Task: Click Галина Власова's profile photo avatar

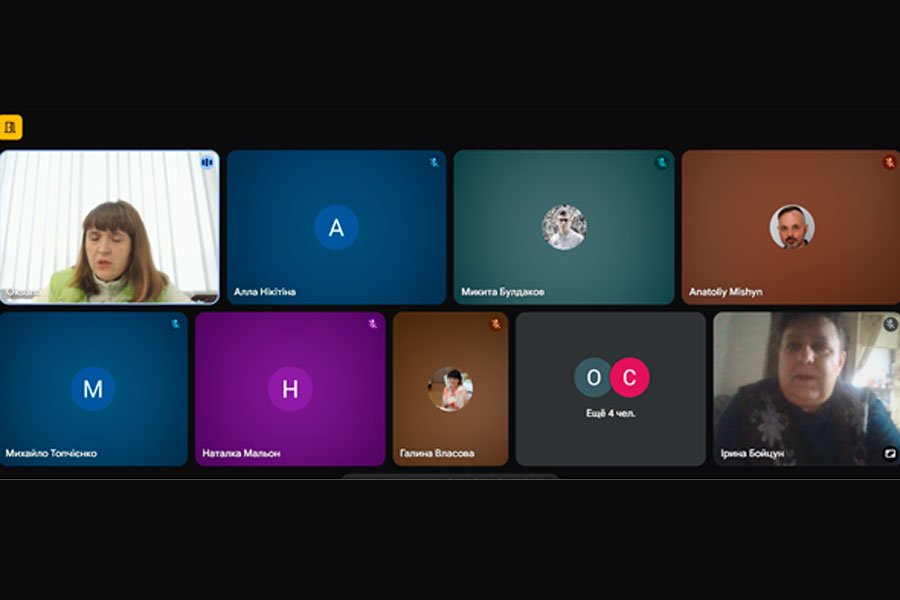Action: point(451,389)
